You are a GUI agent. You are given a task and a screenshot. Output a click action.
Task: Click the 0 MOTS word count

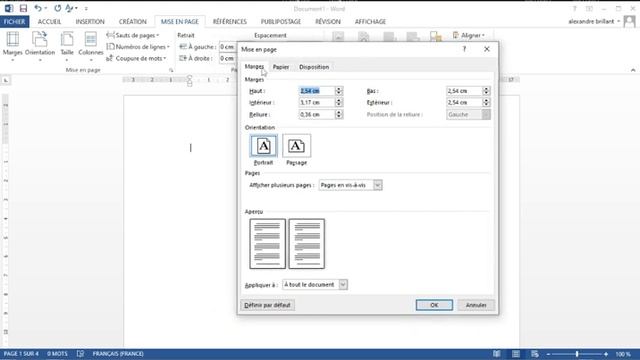57,354
